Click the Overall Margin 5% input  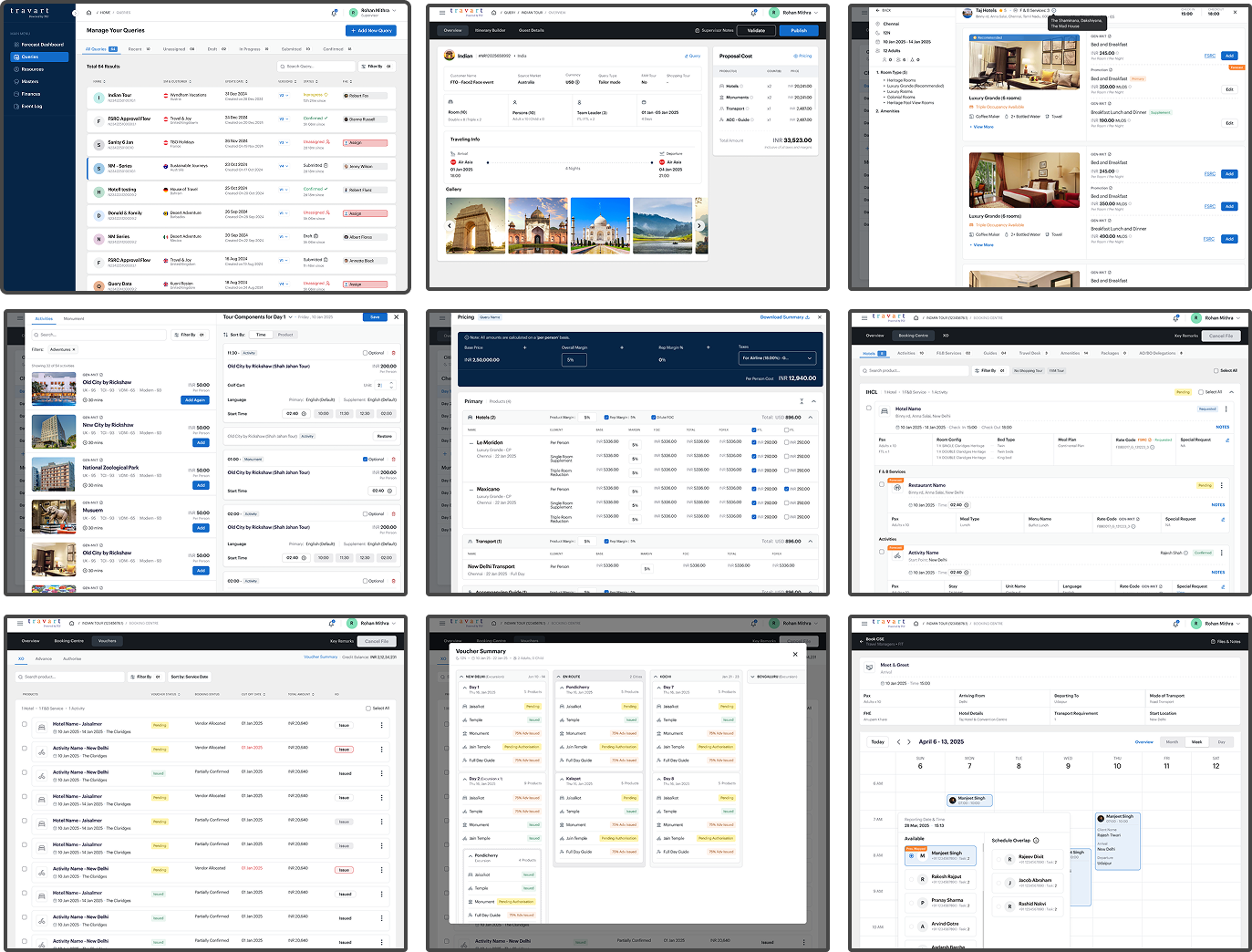tap(575, 359)
